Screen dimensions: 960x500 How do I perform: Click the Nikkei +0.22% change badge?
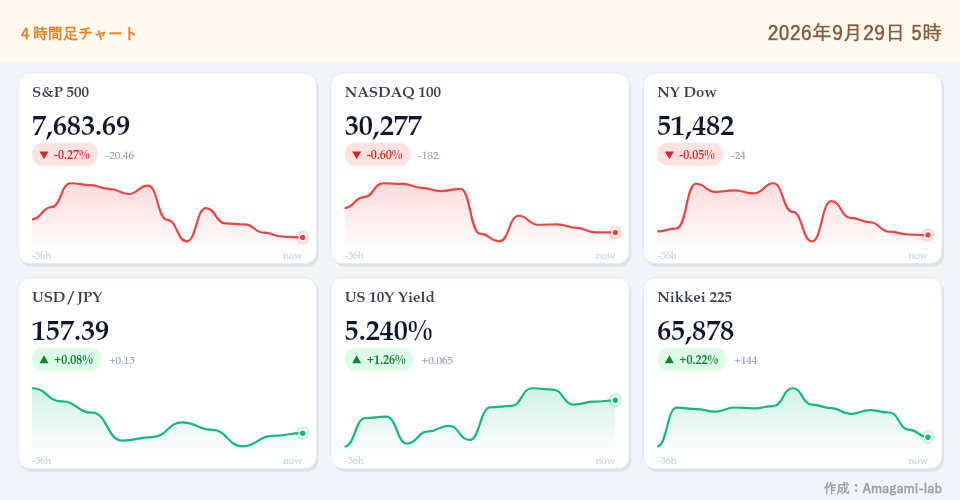pos(692,360)
